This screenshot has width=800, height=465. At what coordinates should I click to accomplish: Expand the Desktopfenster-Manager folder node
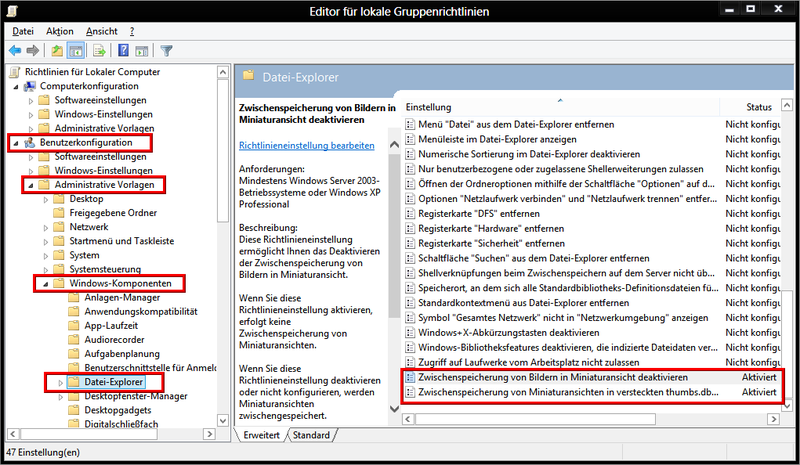click(x=59, y=396)
